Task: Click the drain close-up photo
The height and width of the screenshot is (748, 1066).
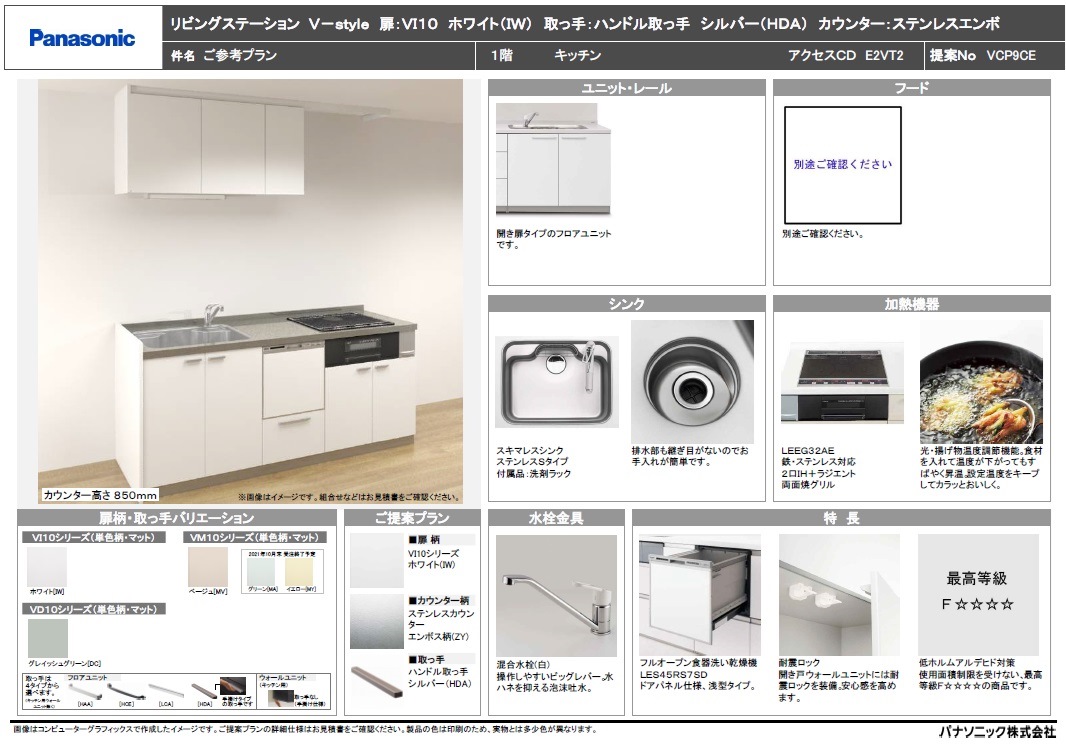Action: point(692,381)
